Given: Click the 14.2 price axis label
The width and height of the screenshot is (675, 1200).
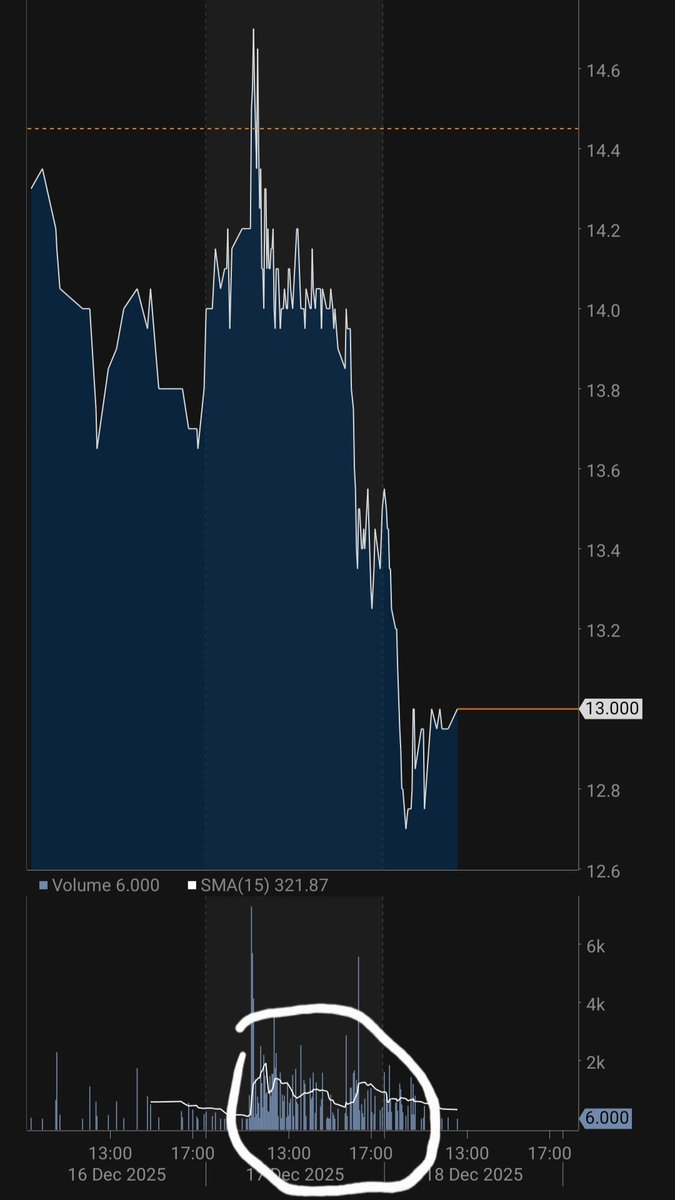Looking at the screenshot, I should [604, 231].
